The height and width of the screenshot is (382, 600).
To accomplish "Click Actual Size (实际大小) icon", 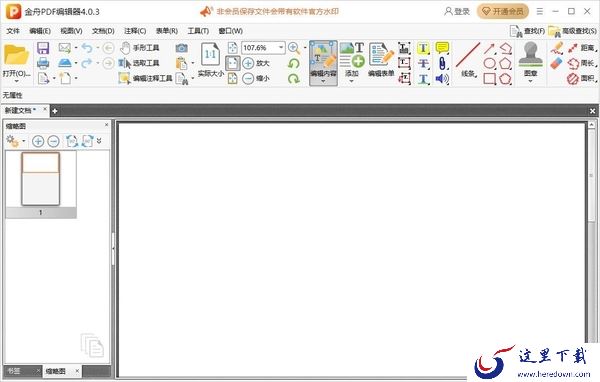I will 210,59.
